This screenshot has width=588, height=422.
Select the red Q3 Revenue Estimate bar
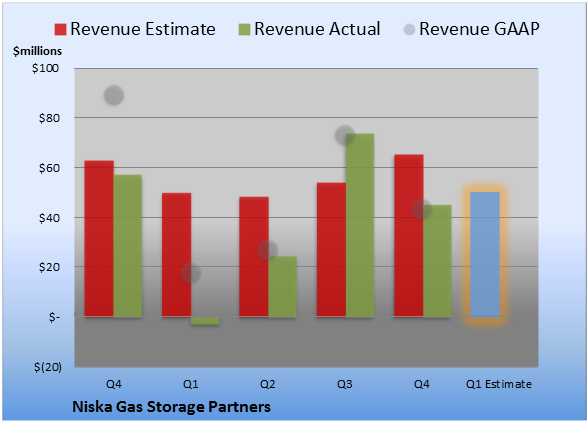[x=331, y=250]
